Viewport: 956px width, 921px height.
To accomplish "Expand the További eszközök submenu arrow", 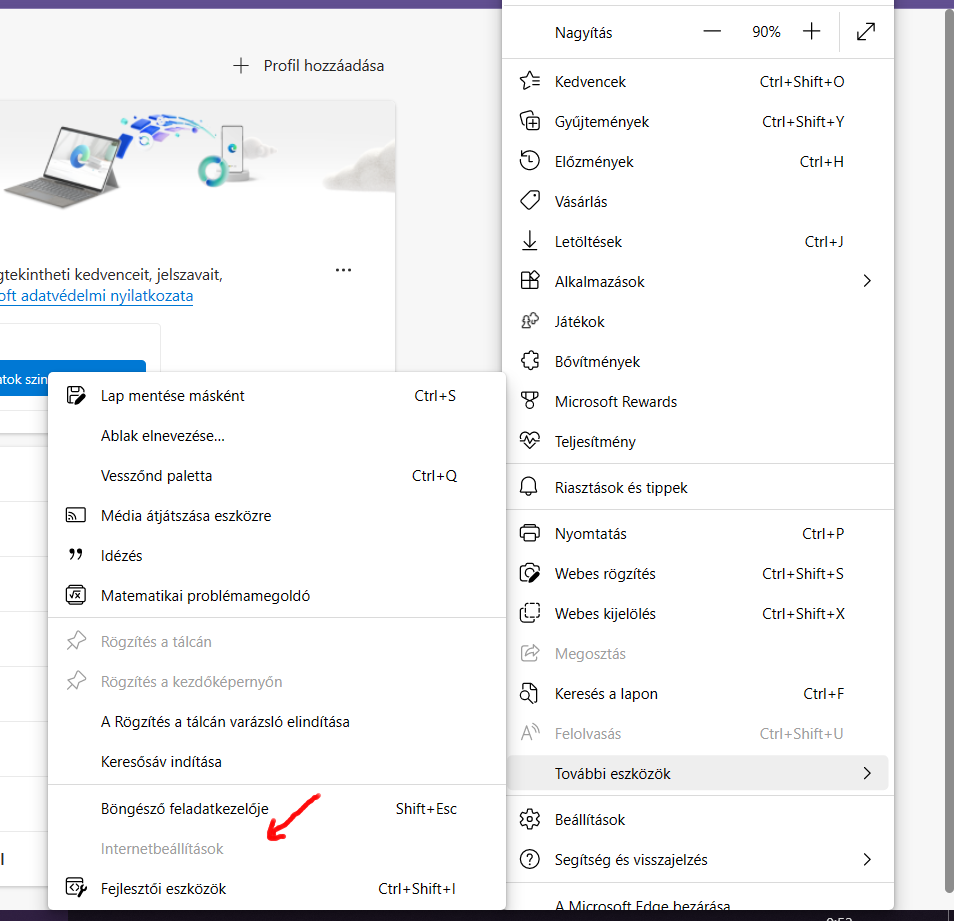I will point(867,773).
